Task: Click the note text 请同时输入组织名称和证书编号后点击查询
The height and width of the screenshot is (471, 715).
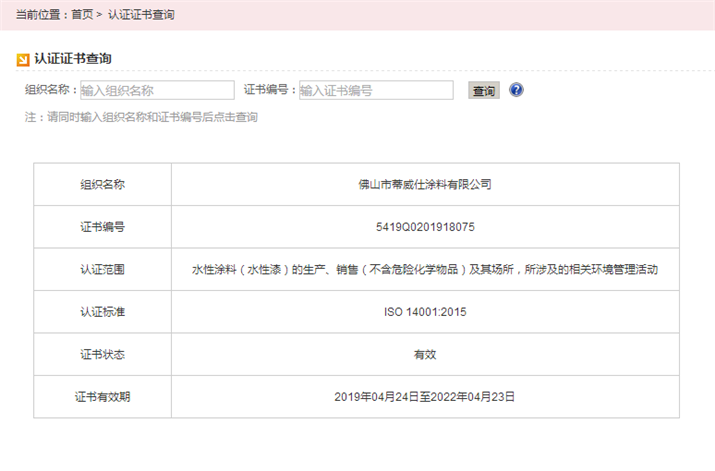Action: coord(152,117)
